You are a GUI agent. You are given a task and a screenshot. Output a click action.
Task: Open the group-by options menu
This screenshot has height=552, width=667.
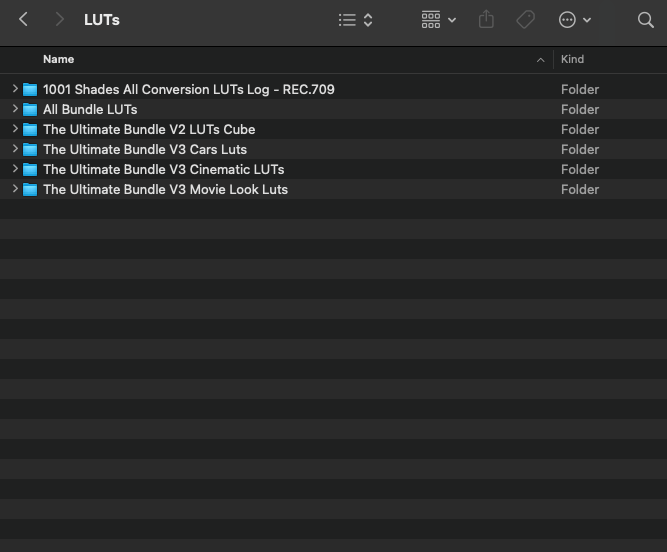point(438,20)
